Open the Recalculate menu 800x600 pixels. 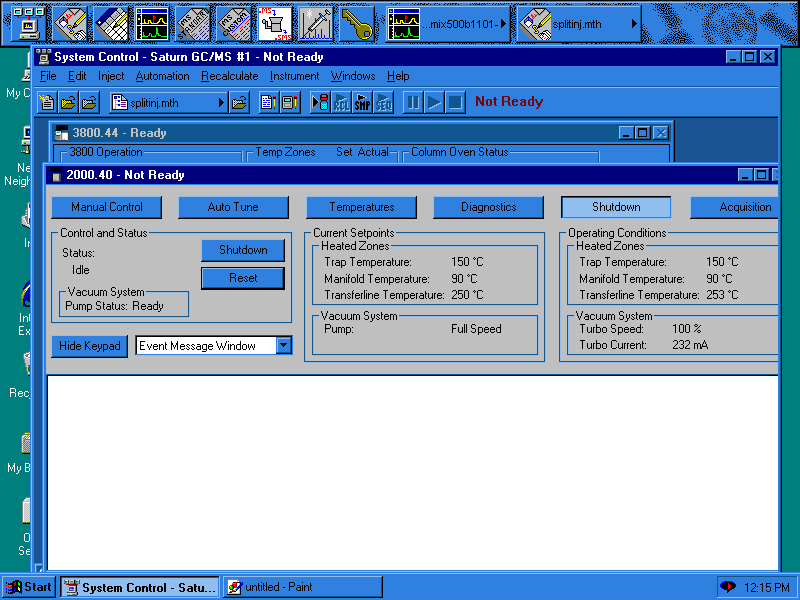point(230,76)
